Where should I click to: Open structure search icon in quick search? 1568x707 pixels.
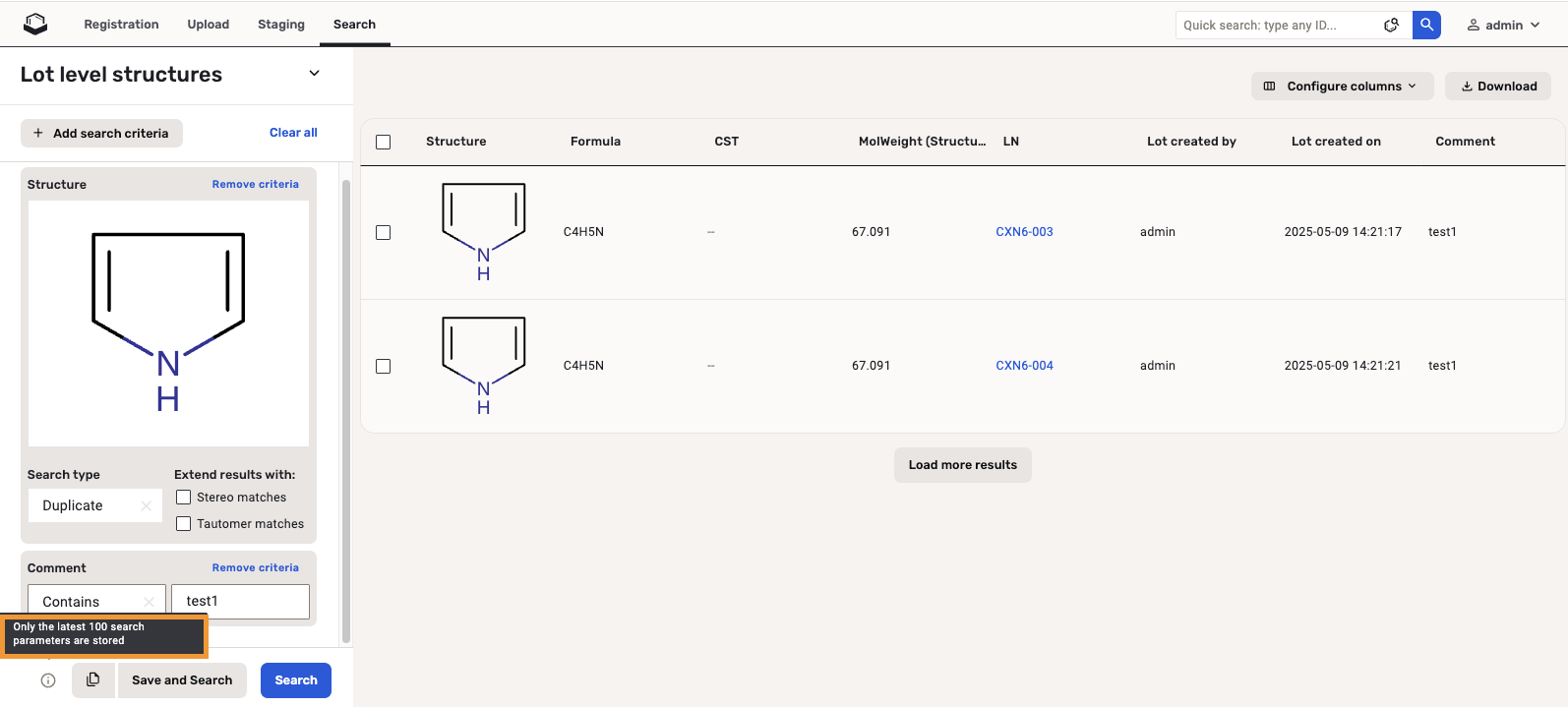click(1391, 26)
